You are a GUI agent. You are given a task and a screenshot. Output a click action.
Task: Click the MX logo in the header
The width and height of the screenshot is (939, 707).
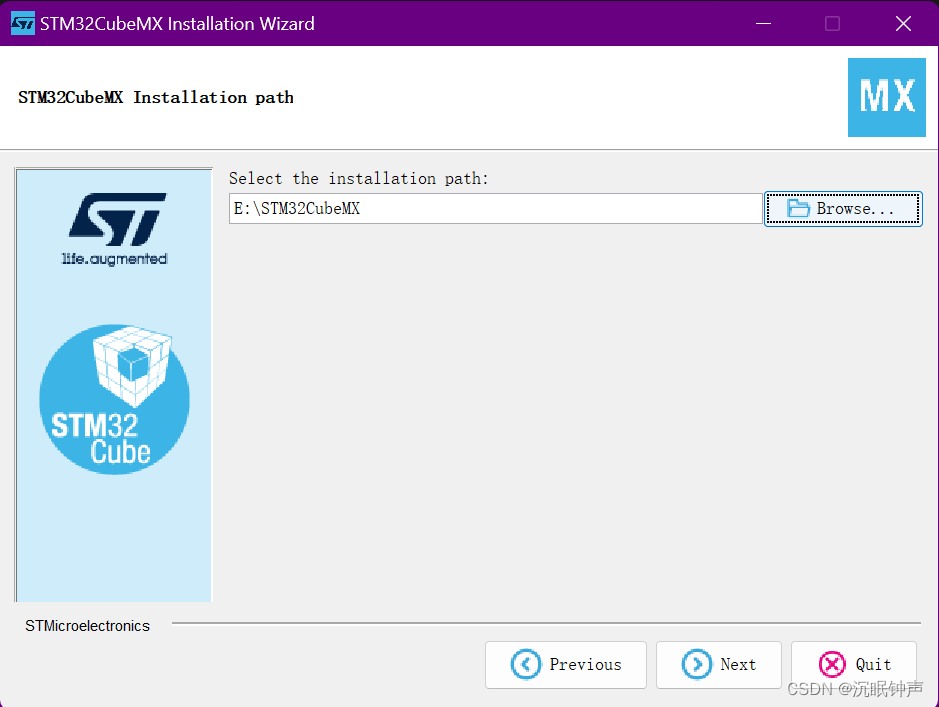887,97
